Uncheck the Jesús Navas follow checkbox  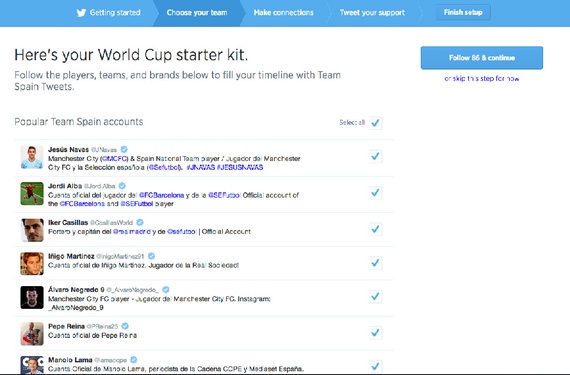[x=375, y=156]
